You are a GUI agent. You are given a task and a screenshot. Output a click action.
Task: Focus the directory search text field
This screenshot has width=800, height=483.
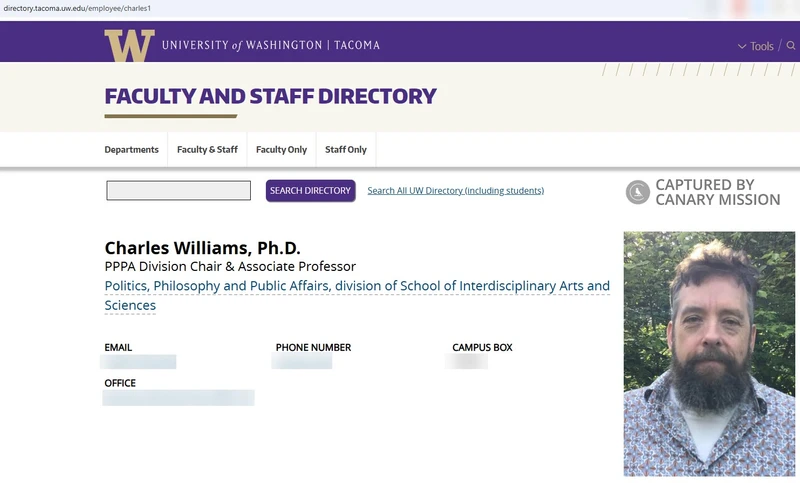coord(179,190)
